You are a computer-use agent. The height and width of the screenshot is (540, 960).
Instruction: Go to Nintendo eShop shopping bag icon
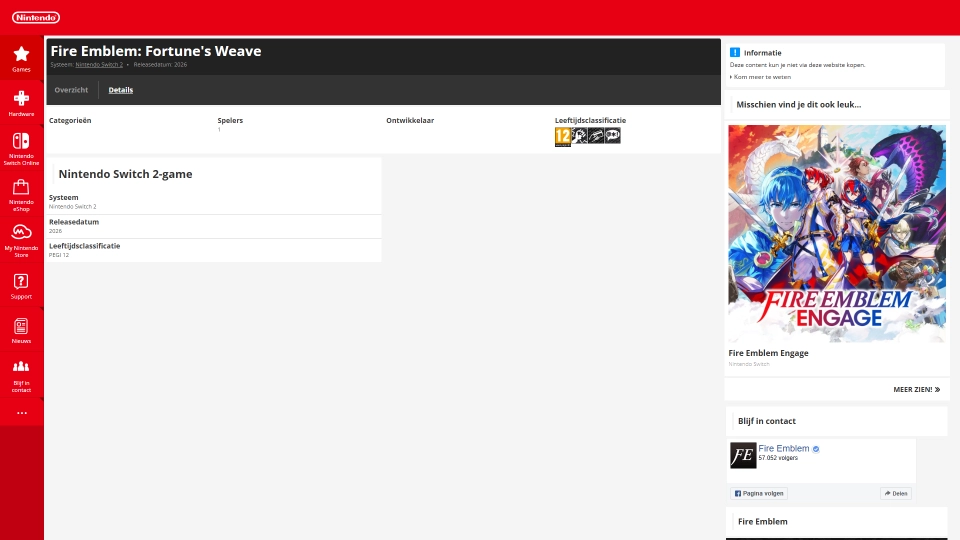(21, 188)
